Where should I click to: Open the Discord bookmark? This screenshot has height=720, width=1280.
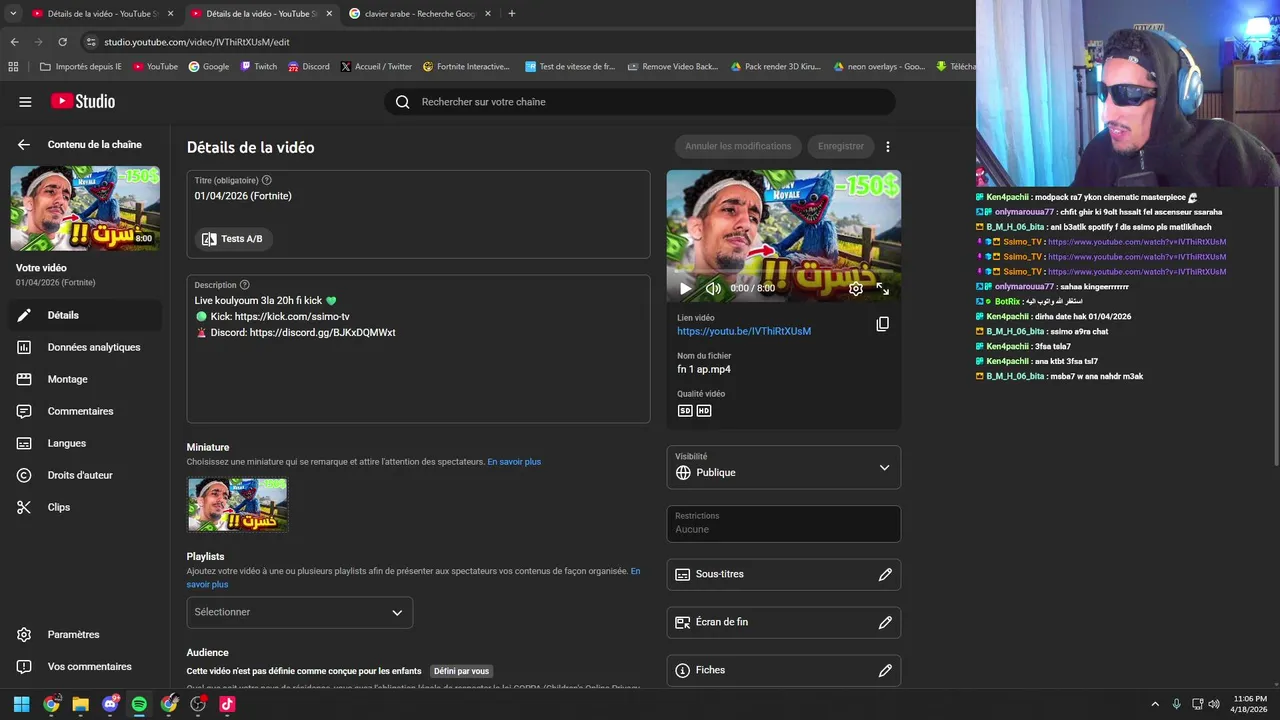pyautogui.click(x=309, y=67)
